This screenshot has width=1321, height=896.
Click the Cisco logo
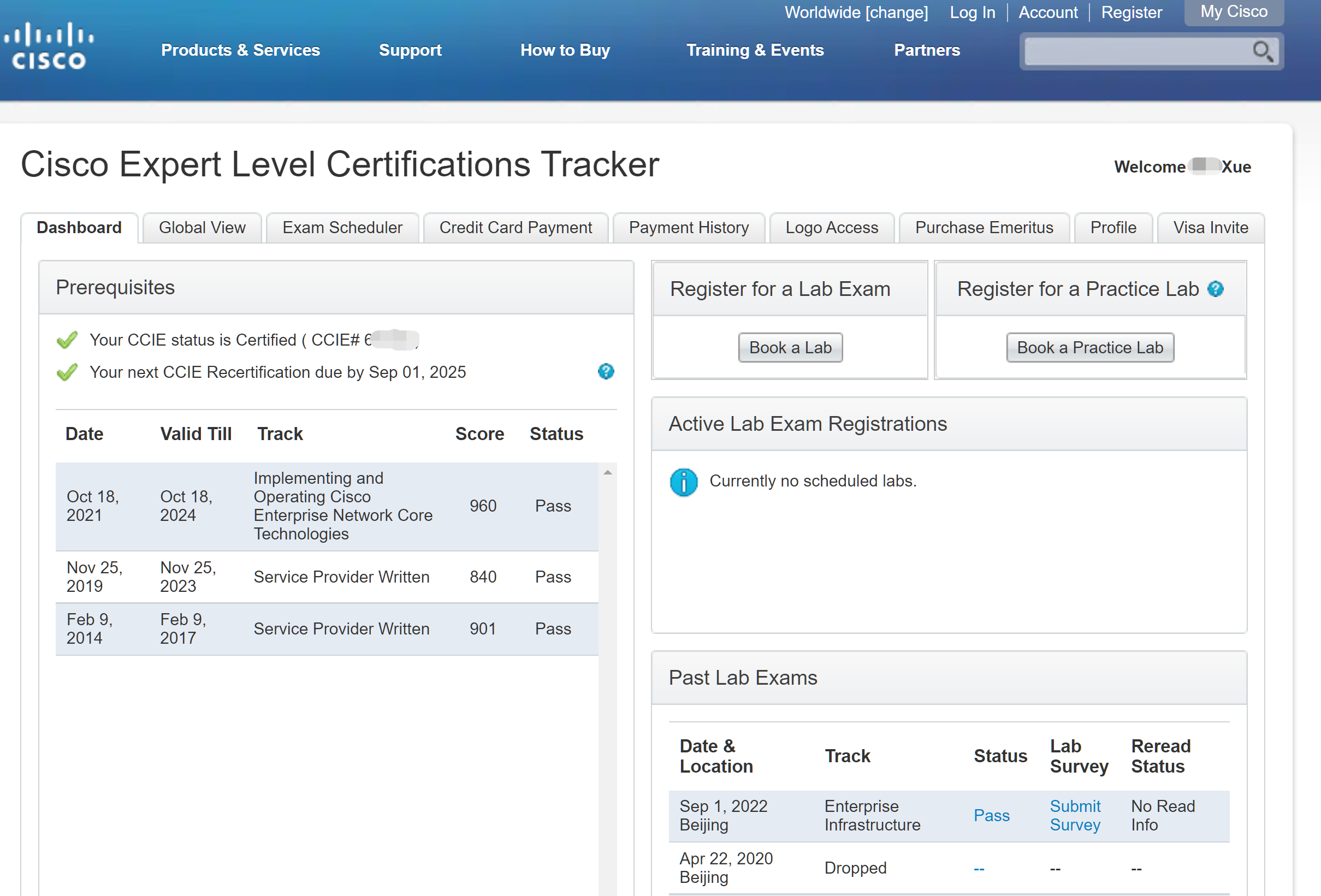point(49,46)
